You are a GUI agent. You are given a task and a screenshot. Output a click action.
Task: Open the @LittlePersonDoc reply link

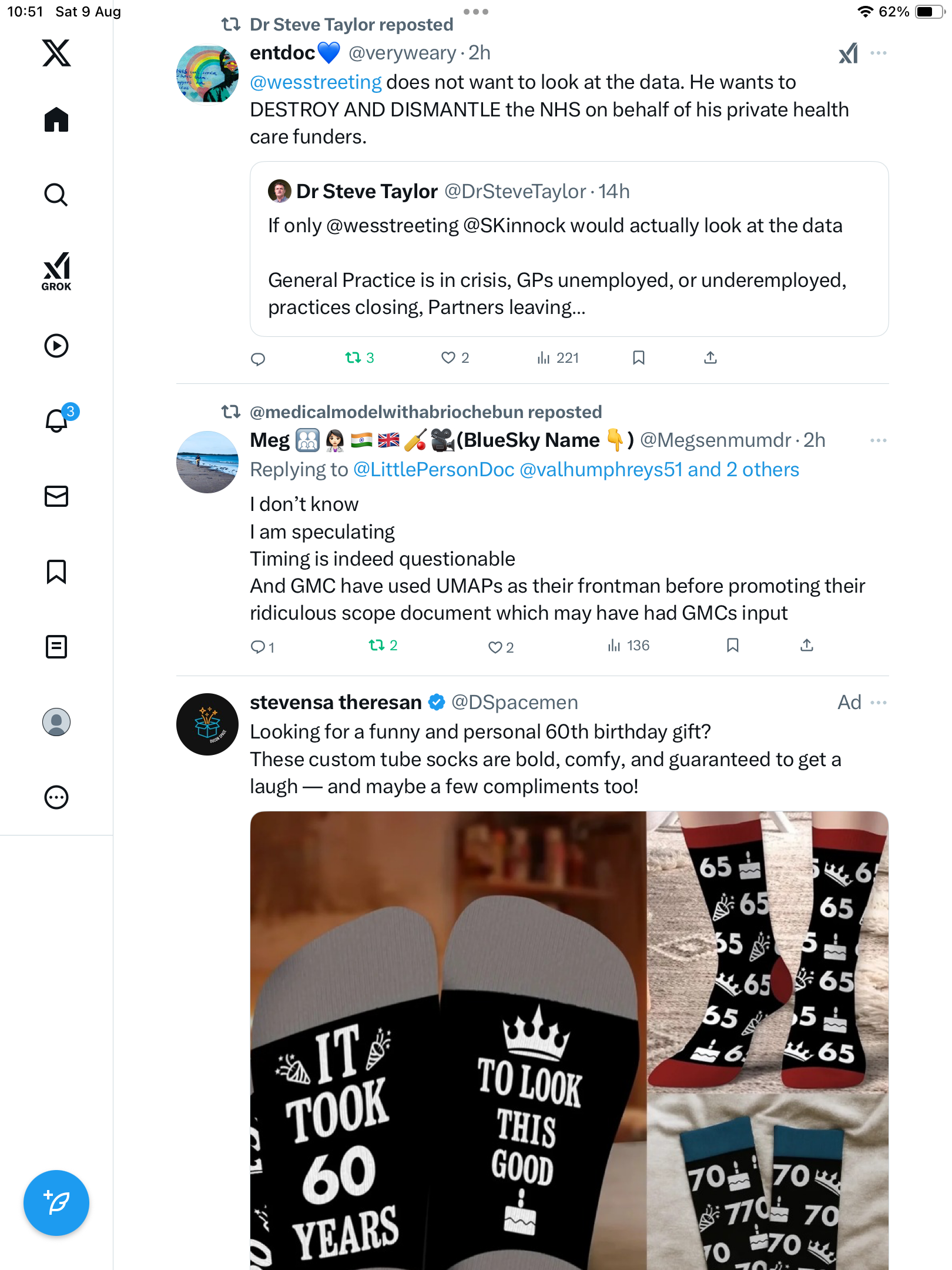tap(434, 470)
